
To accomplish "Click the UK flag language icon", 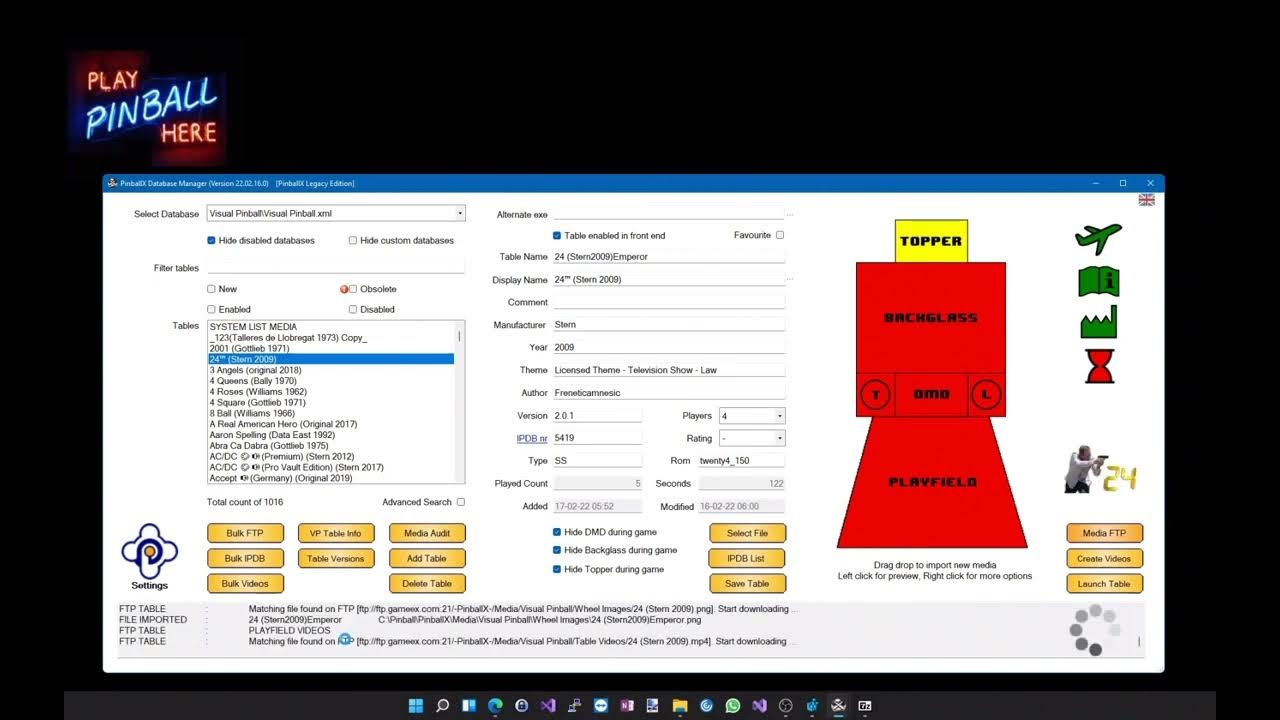I will point(1146,200).
